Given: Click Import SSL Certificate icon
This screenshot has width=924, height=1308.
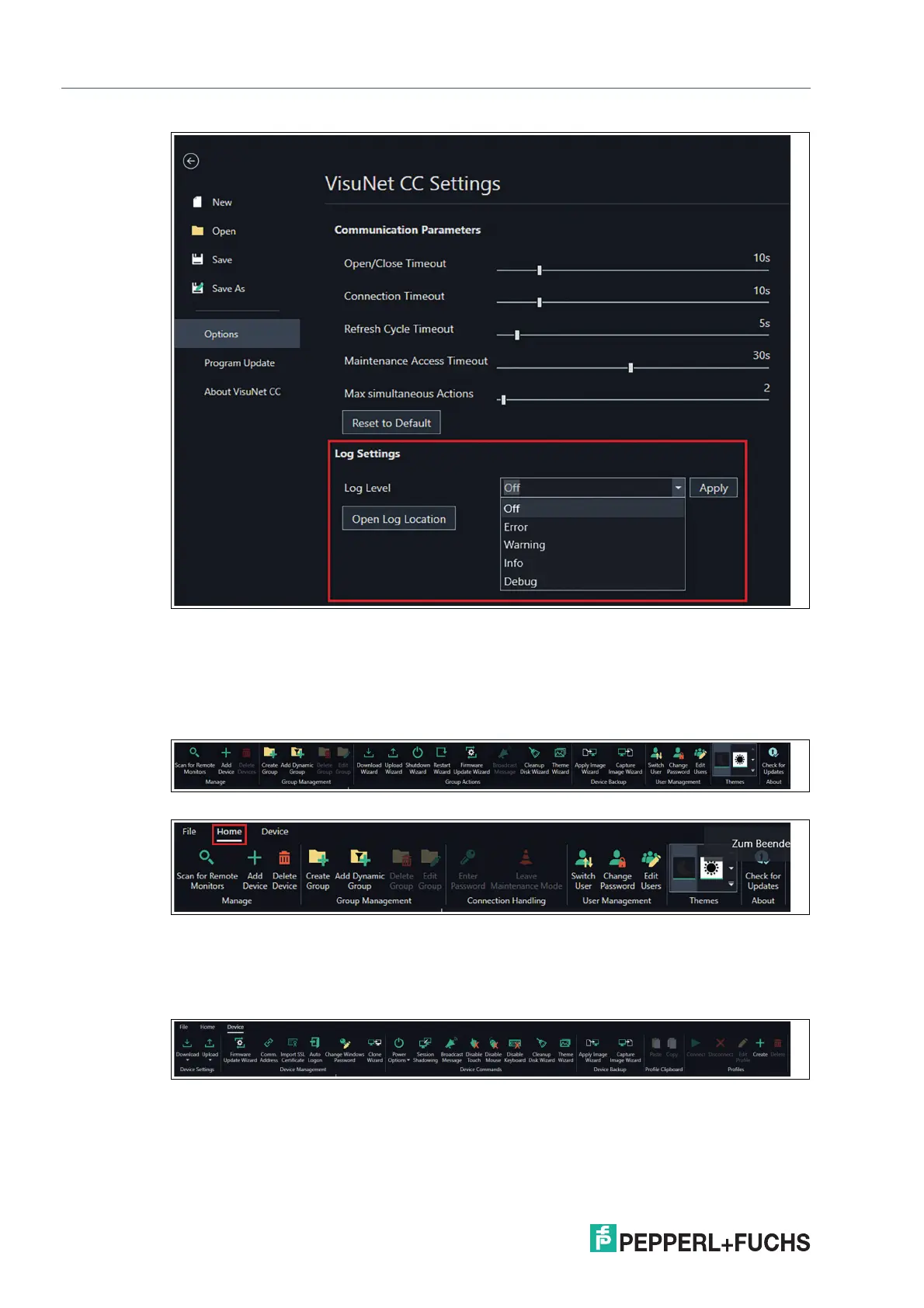Looking at the screenshot, I should pyautogui.click(x=293, y=1043).
